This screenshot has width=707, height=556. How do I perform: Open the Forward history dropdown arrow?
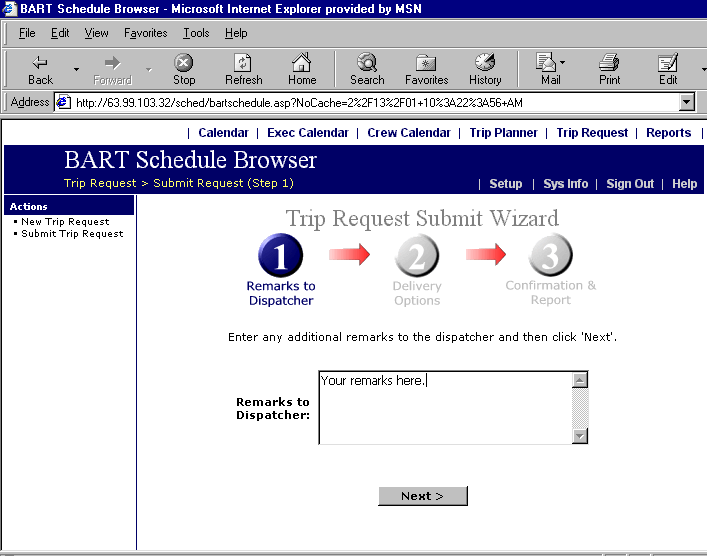pyautogui.click(x=148, y=69)
